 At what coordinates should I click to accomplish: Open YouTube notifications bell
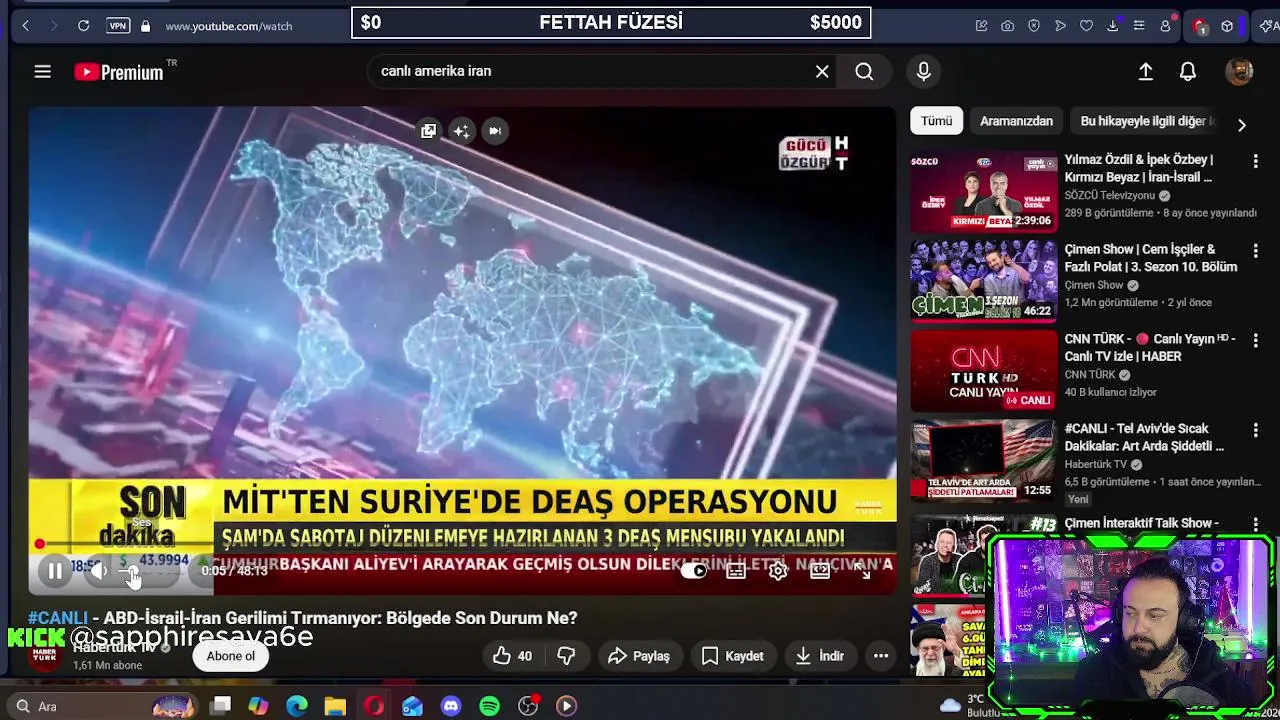[1188, 71]
